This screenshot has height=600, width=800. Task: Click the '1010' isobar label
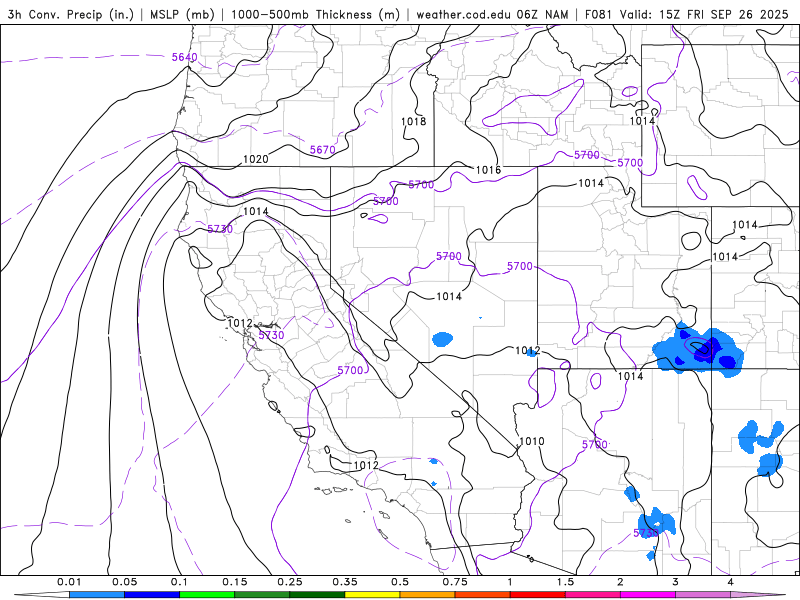[532, 441]
